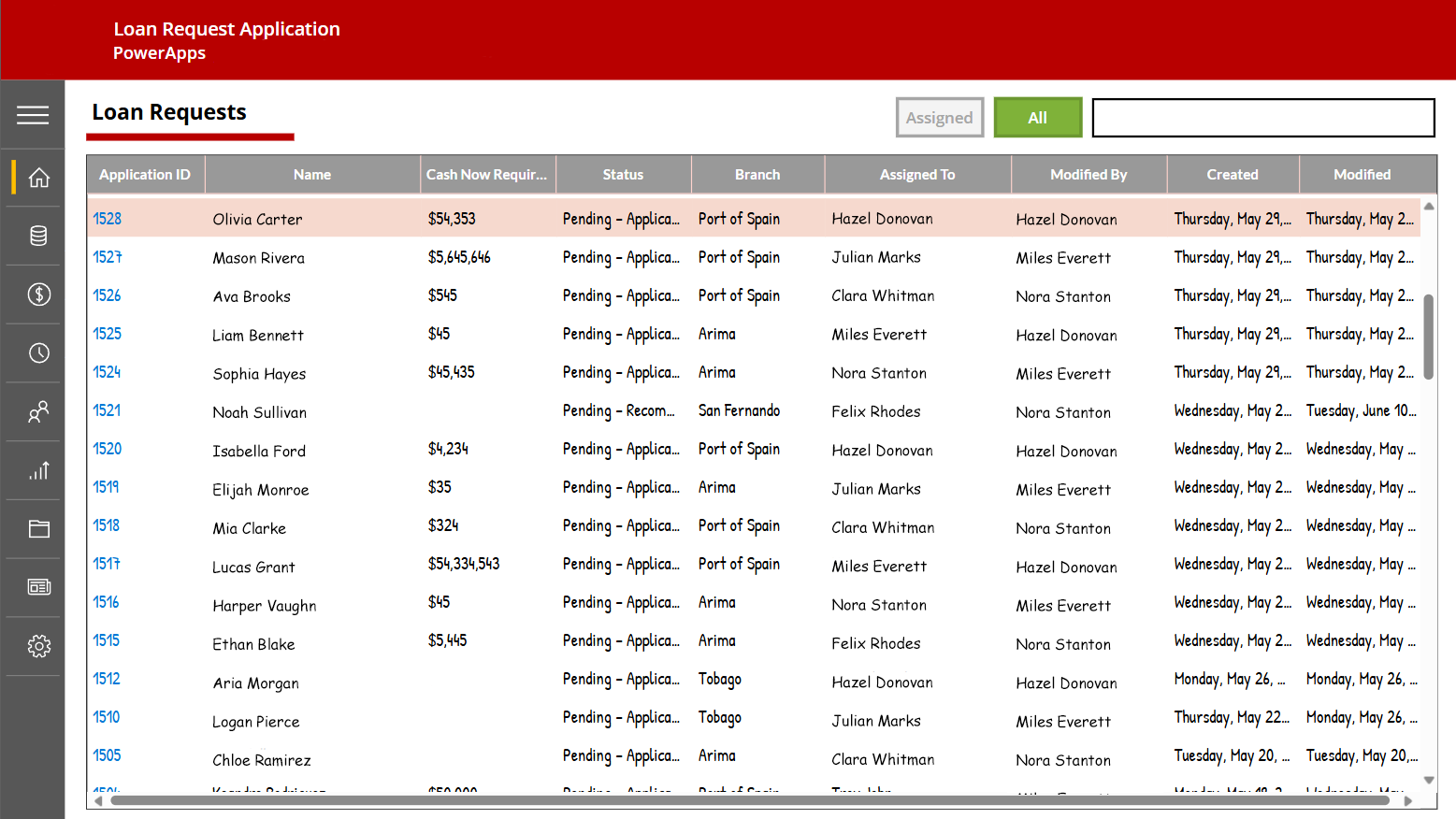Open application 1515 link
This screenshot has height=819, width=1456.
(x=106, y=640)
